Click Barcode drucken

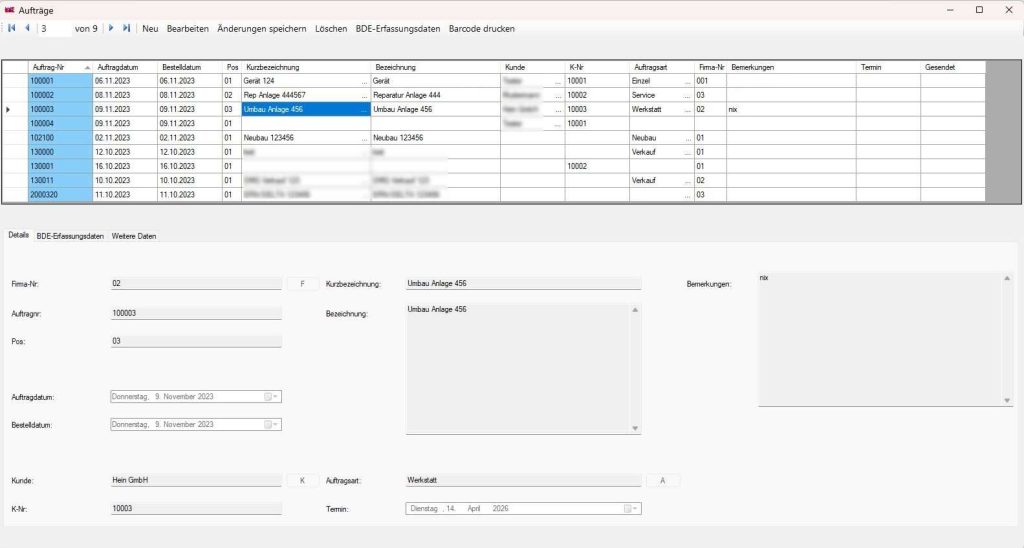pos(482,29)
